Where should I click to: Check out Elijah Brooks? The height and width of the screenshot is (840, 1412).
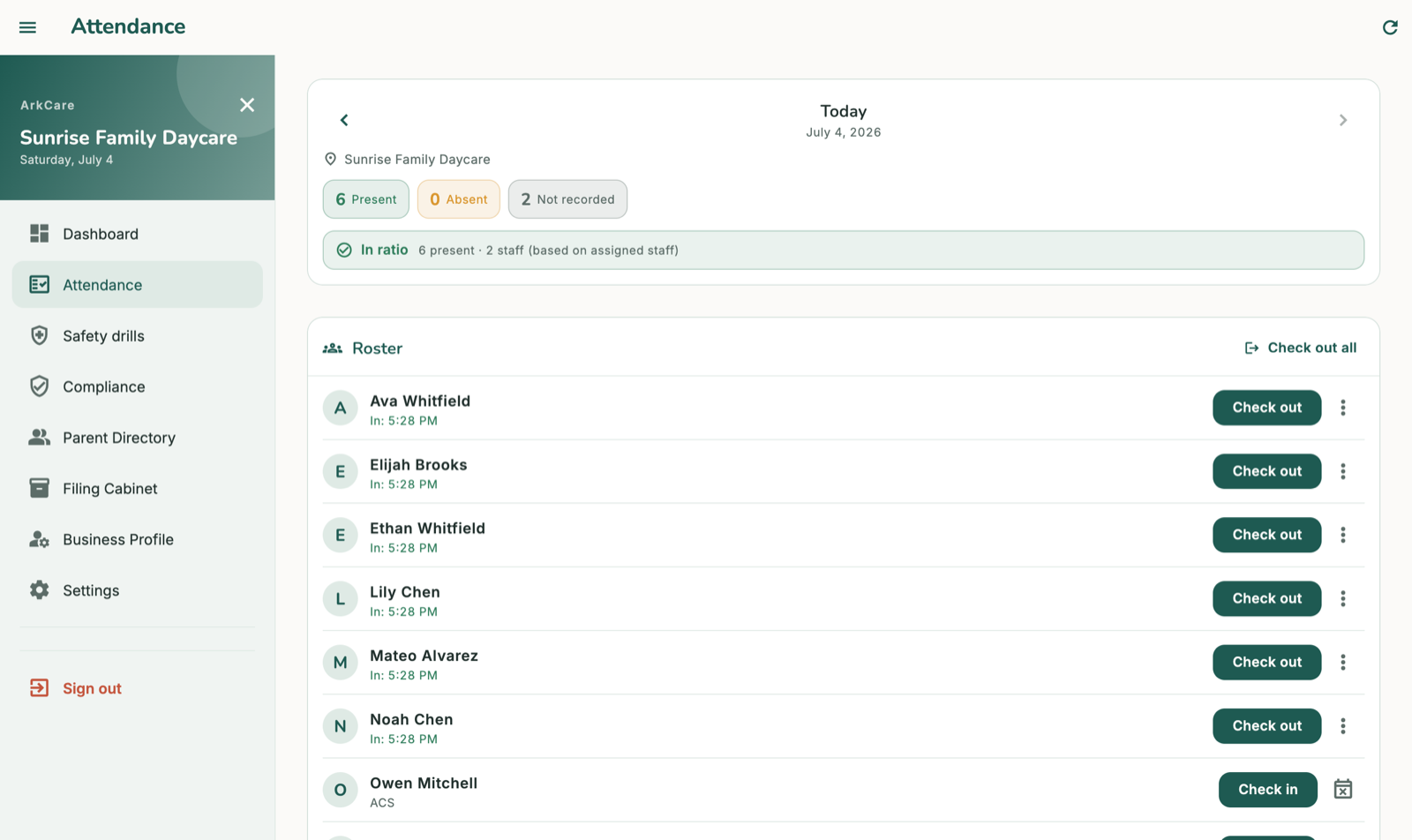coord(1266,471)
